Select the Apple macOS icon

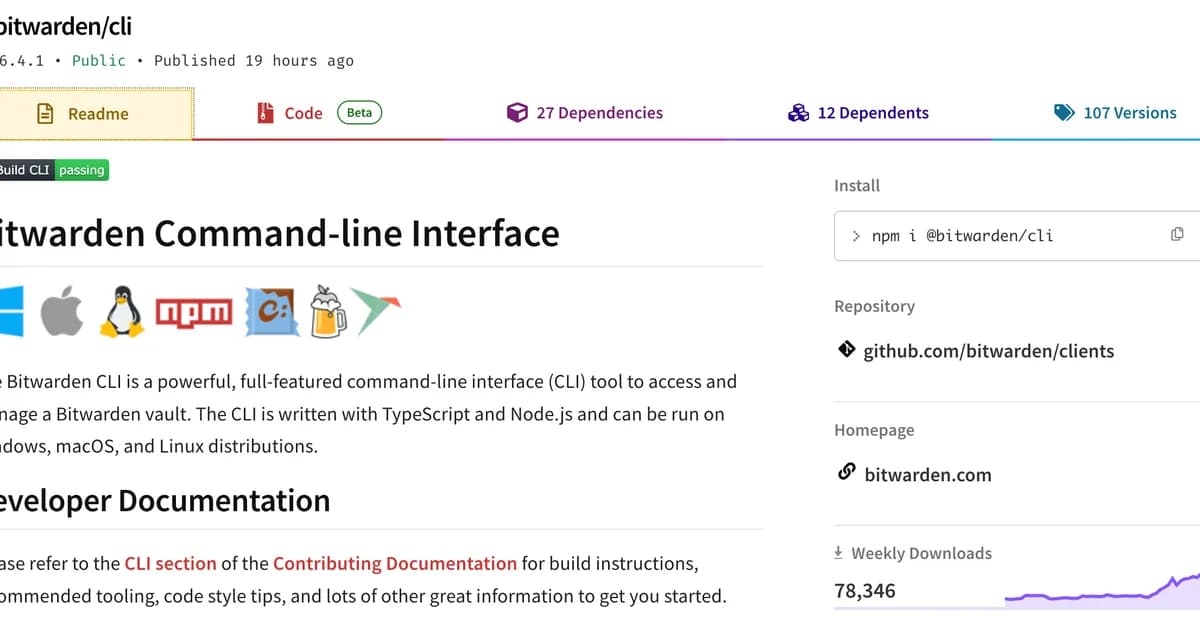(x=63, y=311)
